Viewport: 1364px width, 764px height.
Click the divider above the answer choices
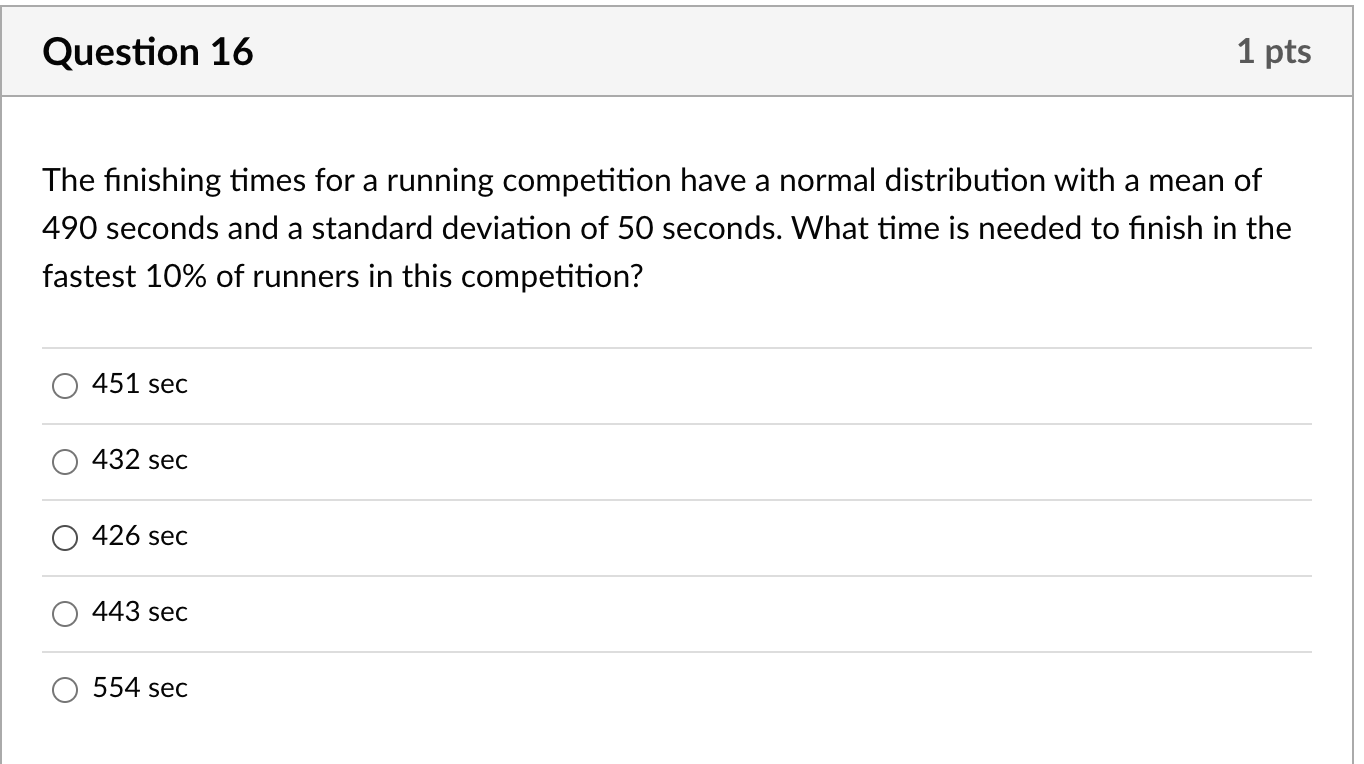(x=678, y=346)
